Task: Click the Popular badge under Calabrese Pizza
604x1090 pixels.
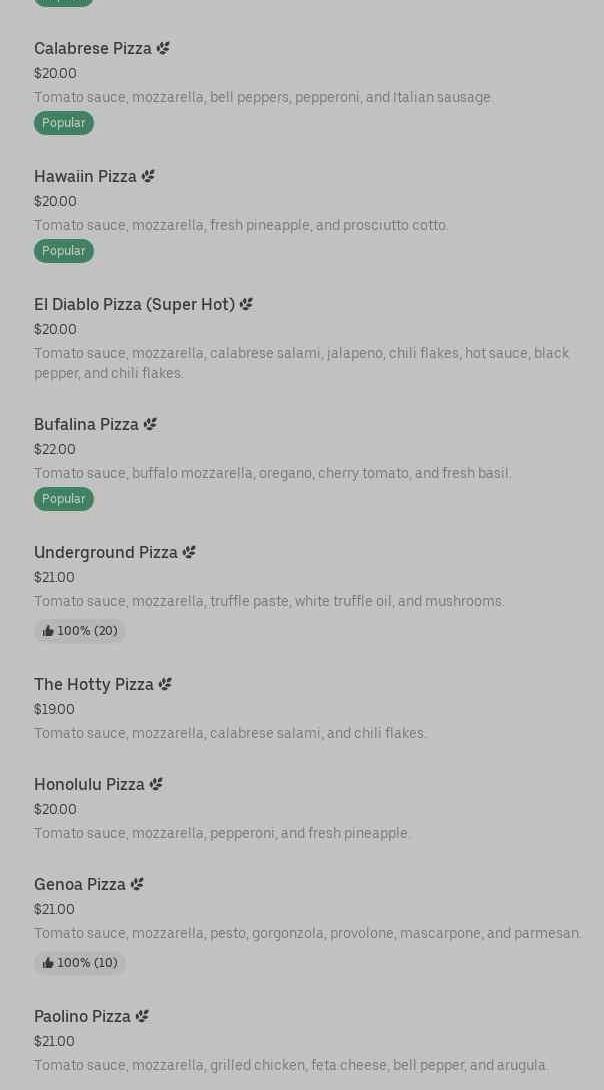Action: click(x=64, y=123)
